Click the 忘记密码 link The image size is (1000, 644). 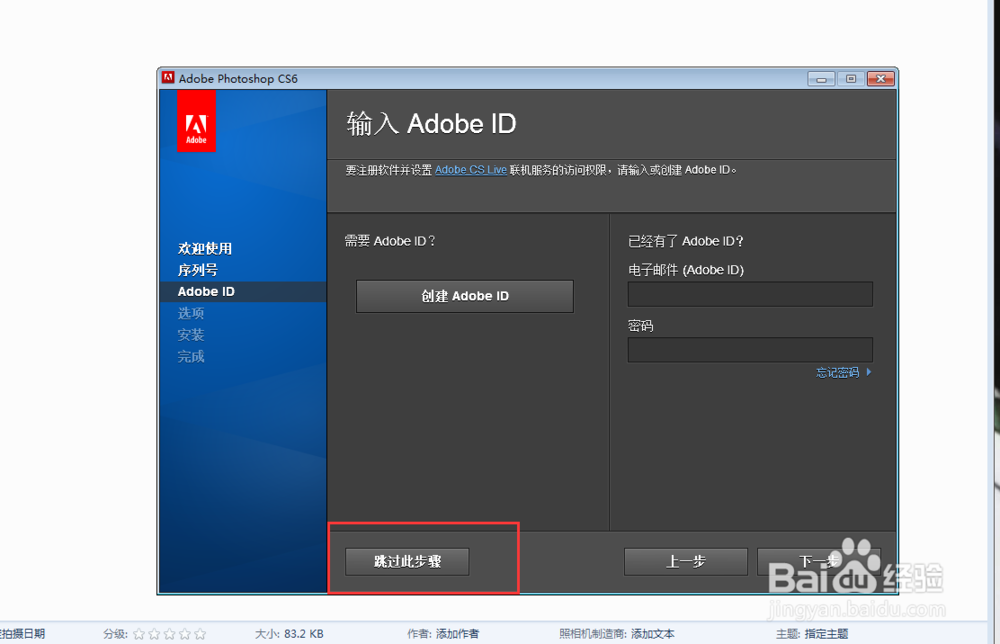[x=837, y=372]
